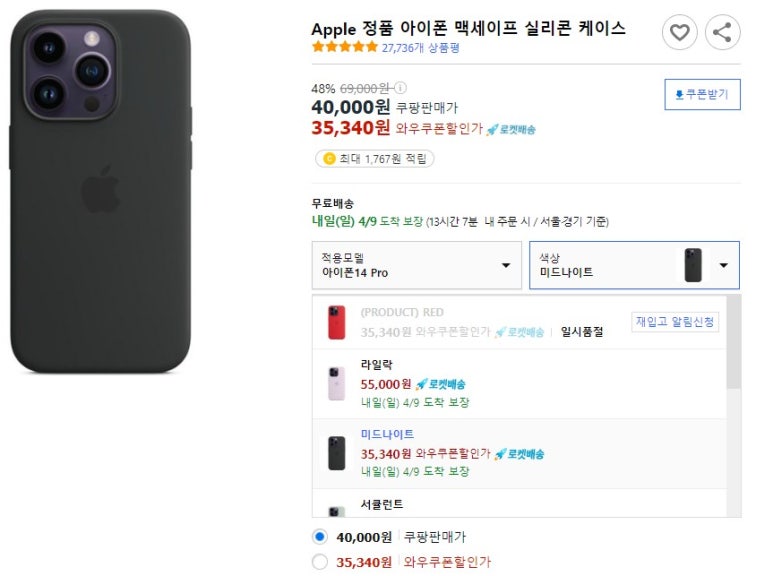Select the 40,000원 쿠팡판매가 radio option
773x576 pixels.
point(319,537)
